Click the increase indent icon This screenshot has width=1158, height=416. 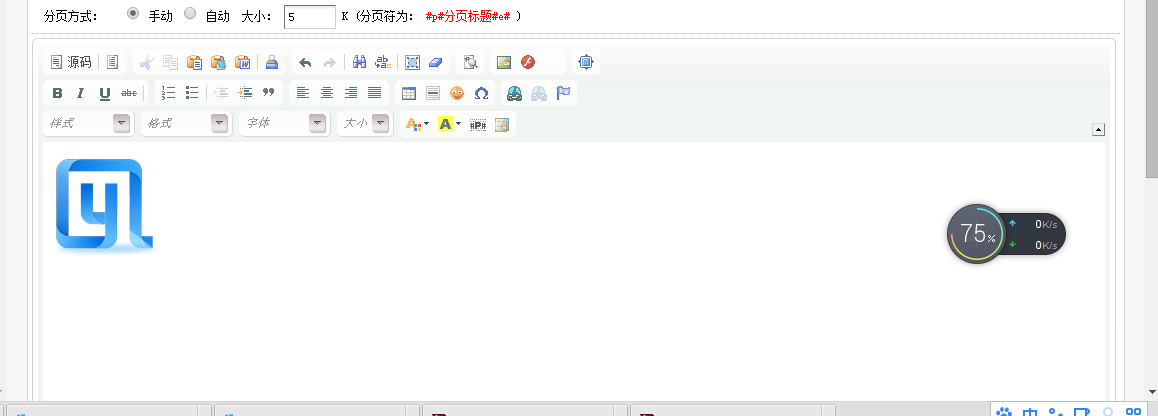(x=244, y=93)
